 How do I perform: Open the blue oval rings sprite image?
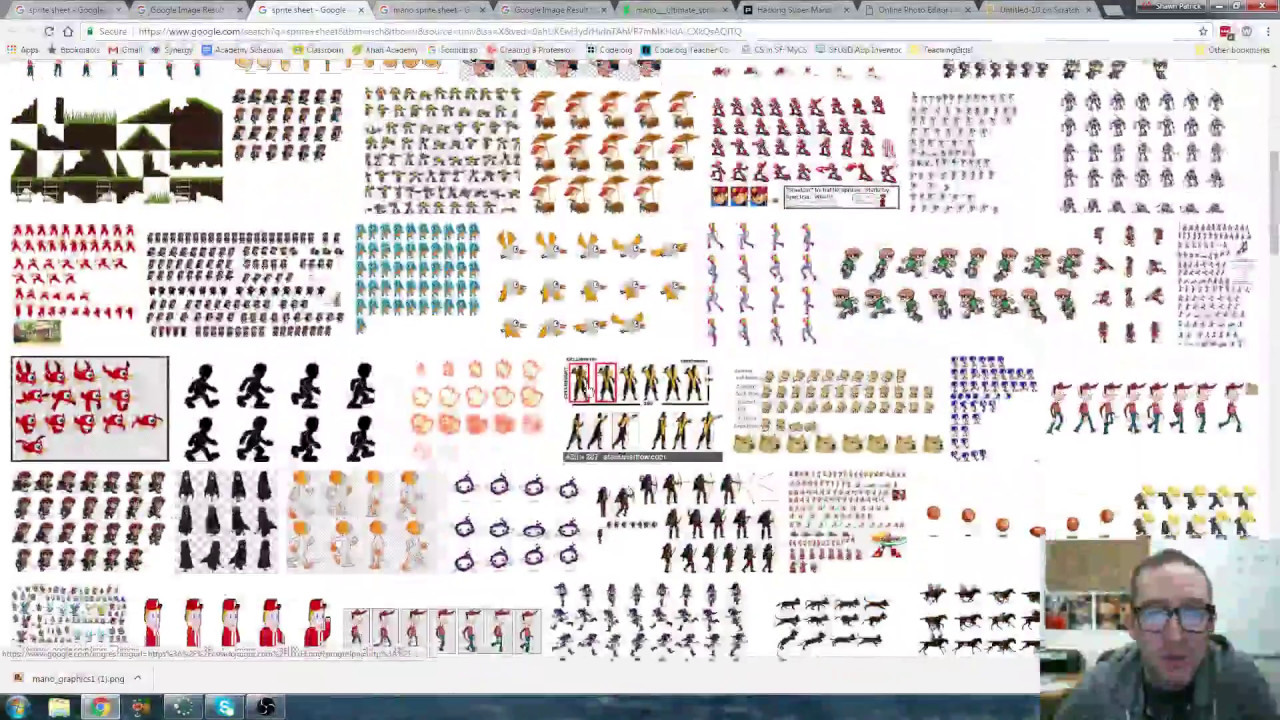click(516, 522)
